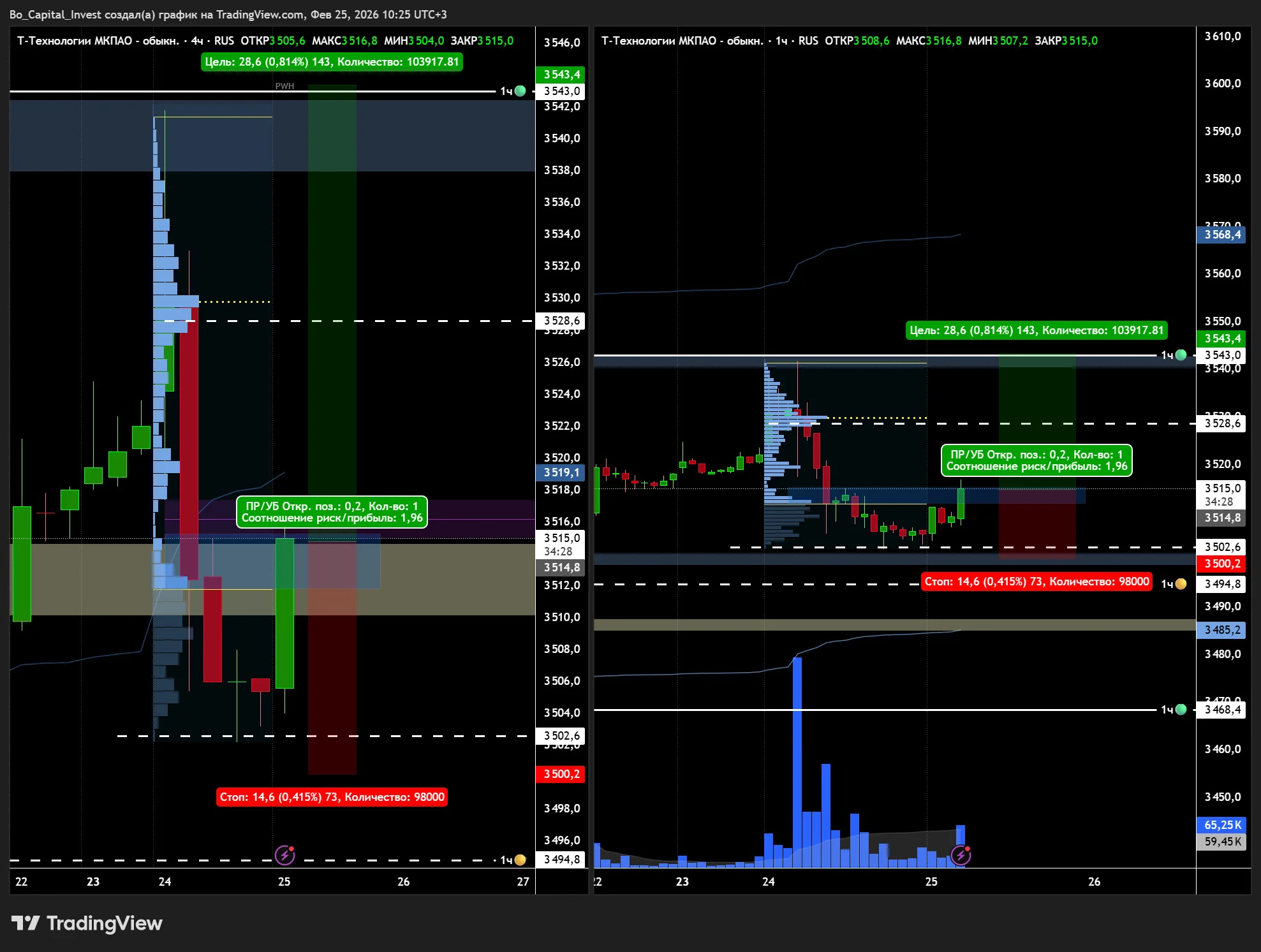Click the blue 3519,1 price tag on 4ч chart
Viewport: 1261px width, 952px height.
coord(561,472)
